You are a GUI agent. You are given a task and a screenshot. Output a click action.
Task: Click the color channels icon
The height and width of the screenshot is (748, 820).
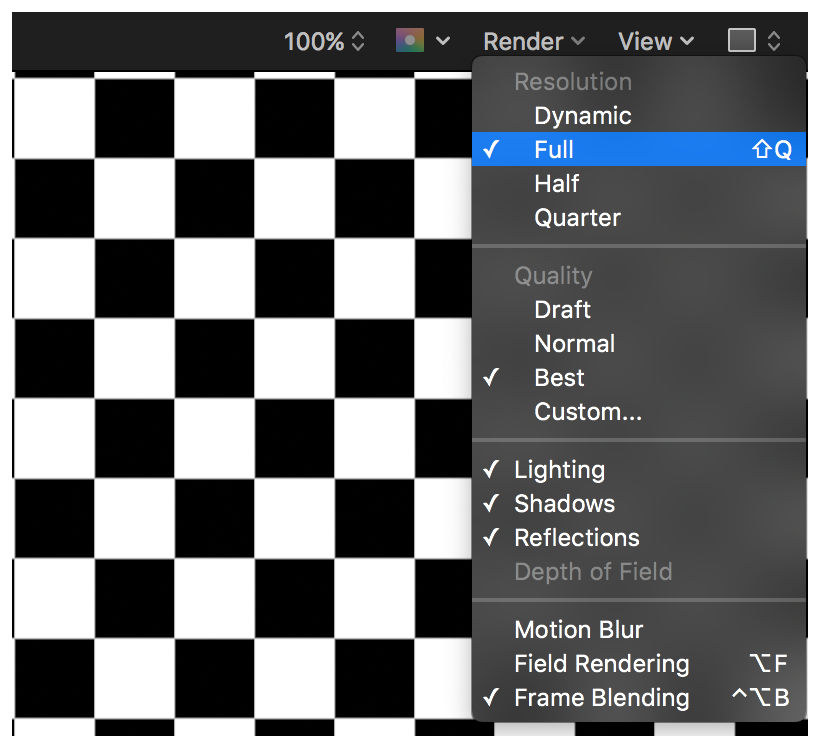pyautogui.click(x=410, y=41)
